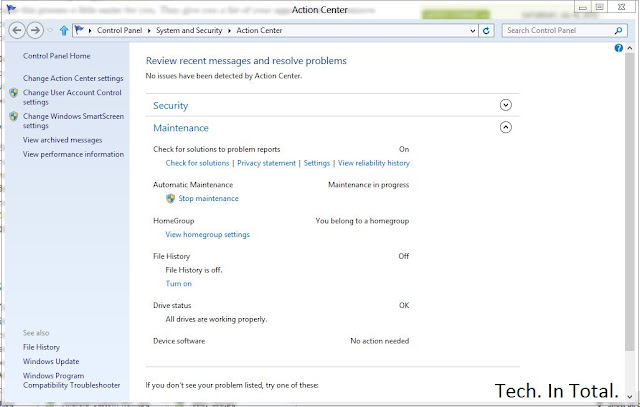The height and width of the screenshot is (407, 640).
Task: Close the Action Center window
Action: click(622, 7)
